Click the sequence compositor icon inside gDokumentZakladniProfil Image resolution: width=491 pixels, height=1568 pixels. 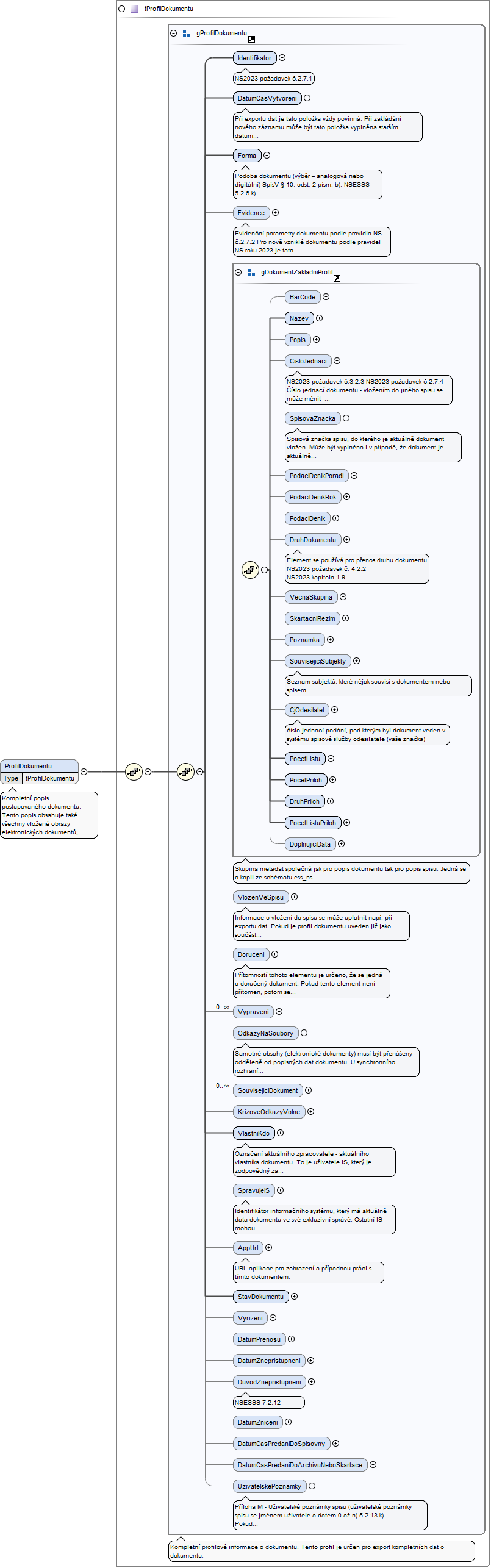[x=250, y=570]
